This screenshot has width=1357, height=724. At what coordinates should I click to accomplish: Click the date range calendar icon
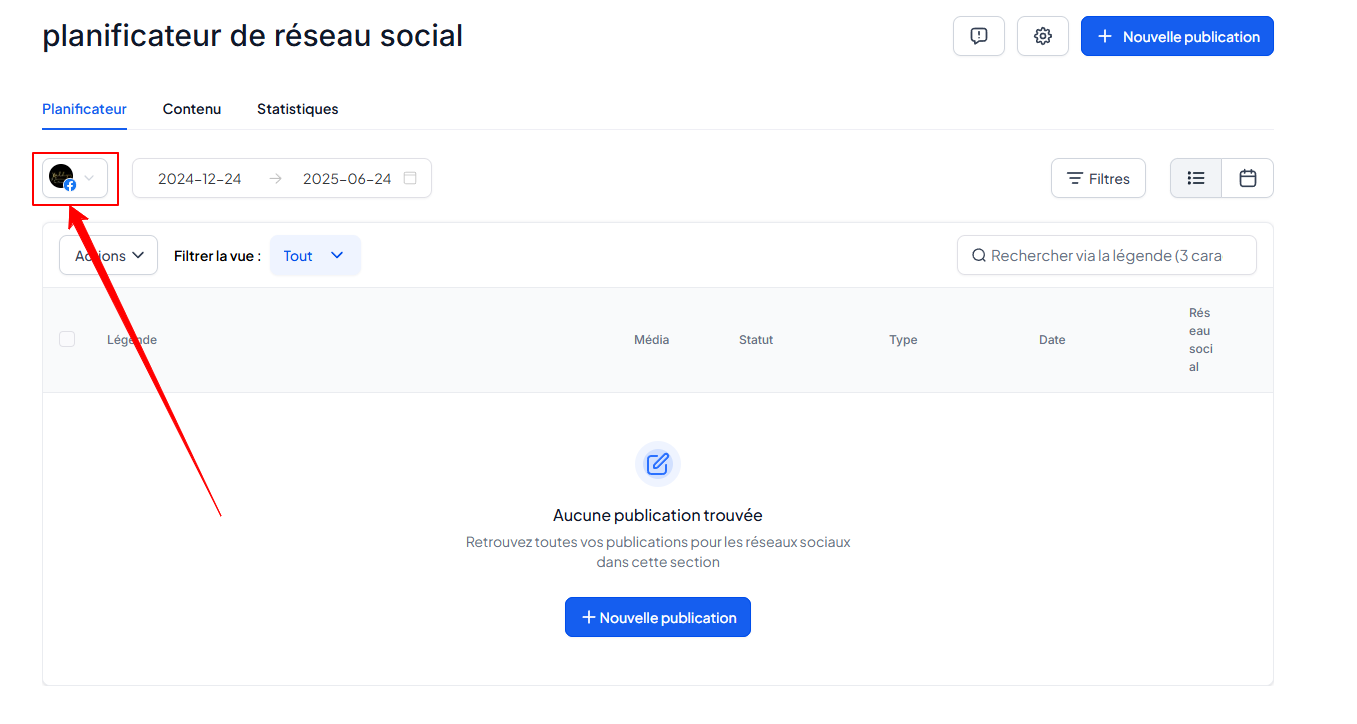(x=410, y=178)
